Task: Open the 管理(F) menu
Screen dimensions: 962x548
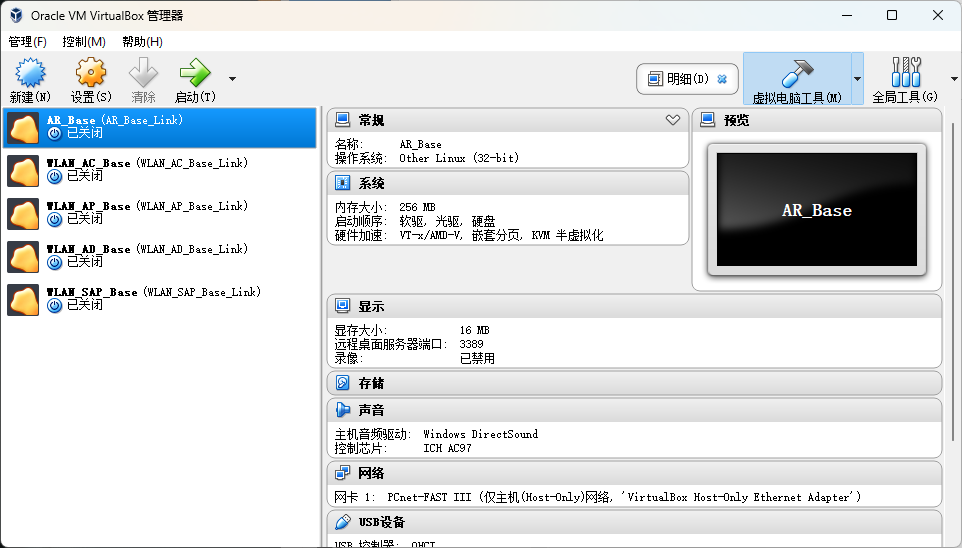Action: (x=28, y=42)
